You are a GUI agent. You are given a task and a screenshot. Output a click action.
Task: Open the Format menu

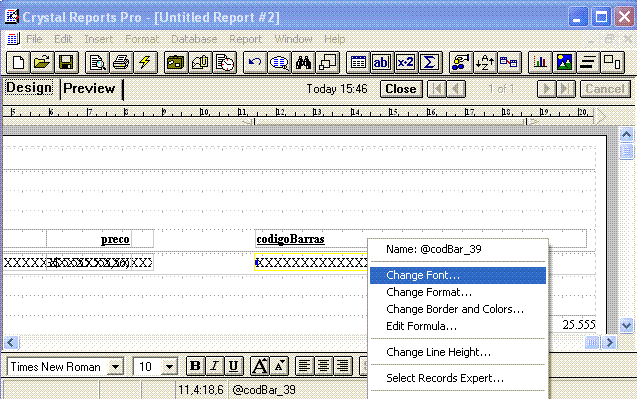(142, 39)
